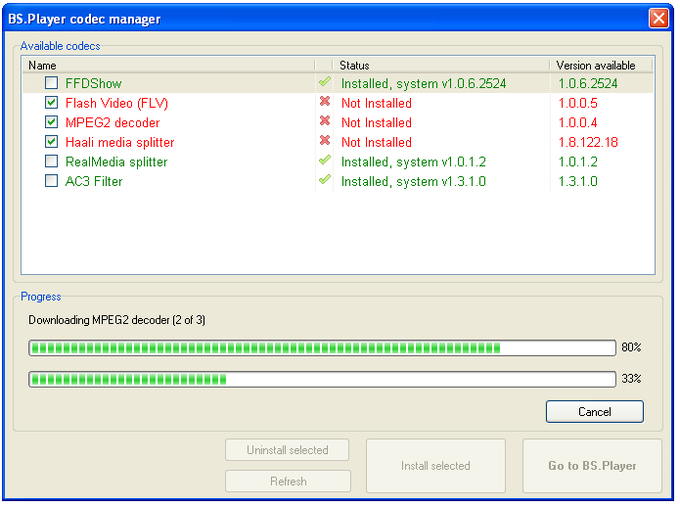Viewport: 680px width, 507px height.
Task: Enable the FFDShow checkbox
Action: [x=51, y=84]
